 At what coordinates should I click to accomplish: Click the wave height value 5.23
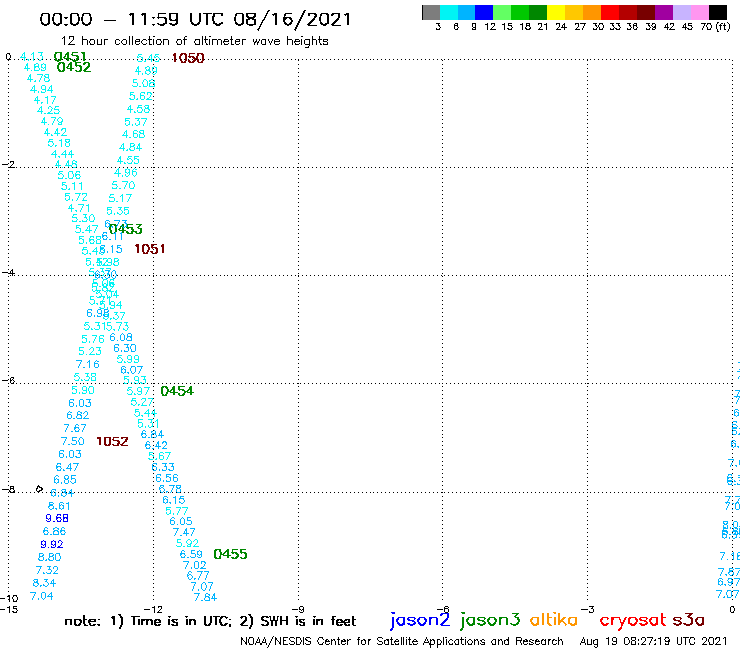click(90, 352)
